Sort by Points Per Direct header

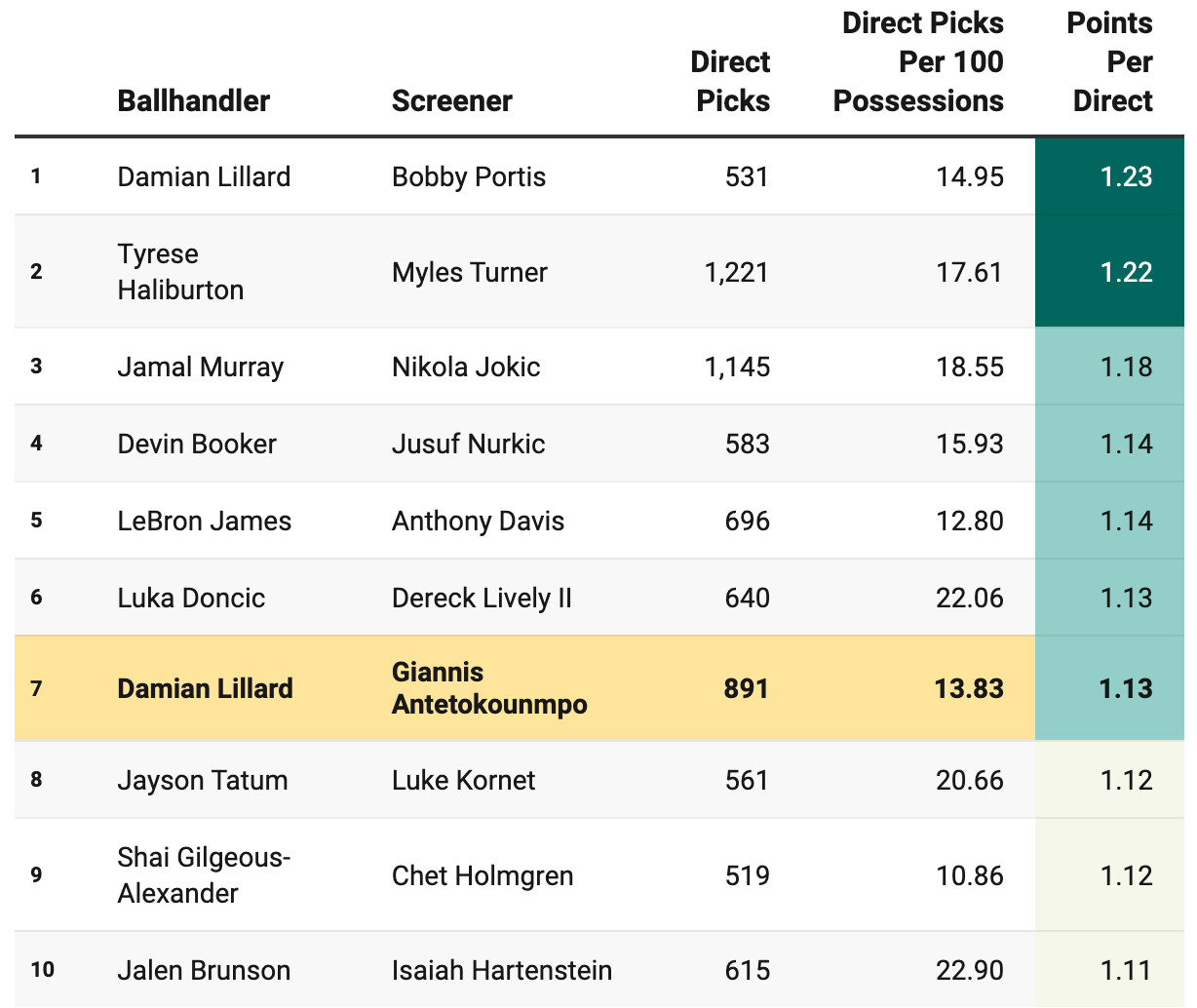[1110, 61]
